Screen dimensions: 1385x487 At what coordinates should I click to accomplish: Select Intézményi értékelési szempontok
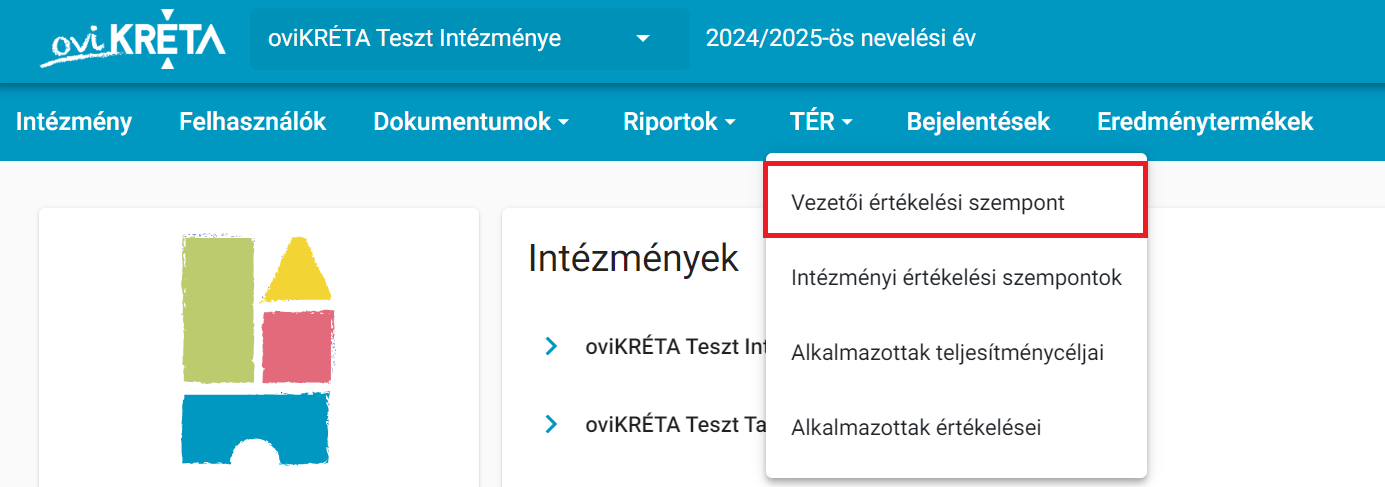pyautogui.click(x=956, y=277)
